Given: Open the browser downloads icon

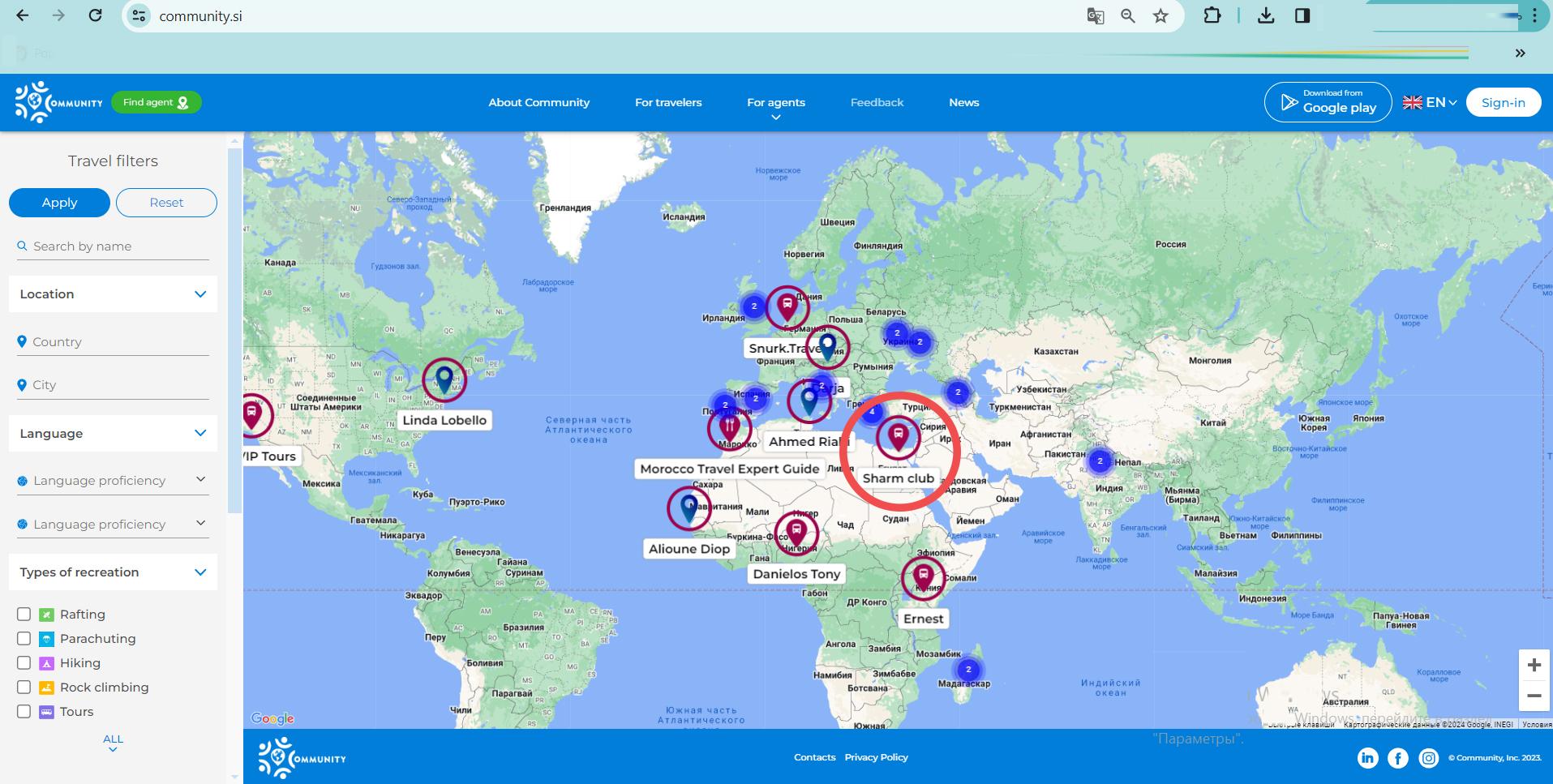Looking at the screenshot, I should [1266, 15].
